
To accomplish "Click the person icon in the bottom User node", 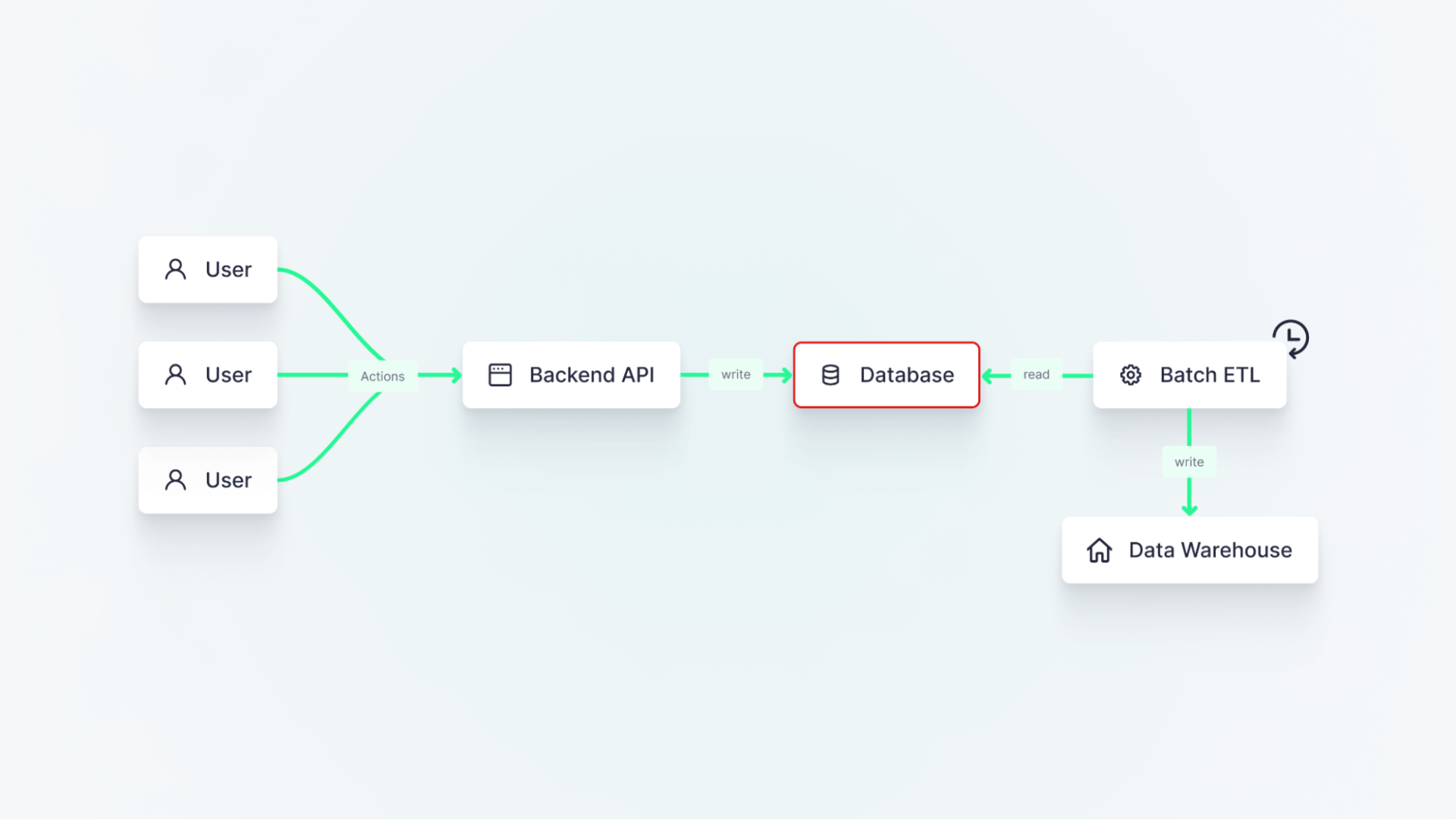I will pyautogui.click(x=175, y=480).
